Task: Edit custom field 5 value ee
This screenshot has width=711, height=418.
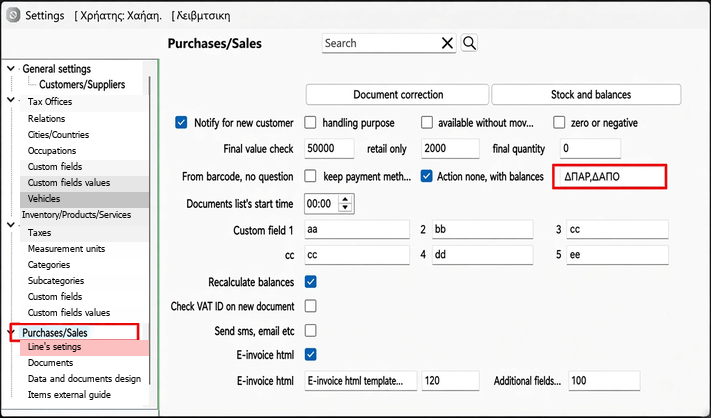Action: (617, 255)
